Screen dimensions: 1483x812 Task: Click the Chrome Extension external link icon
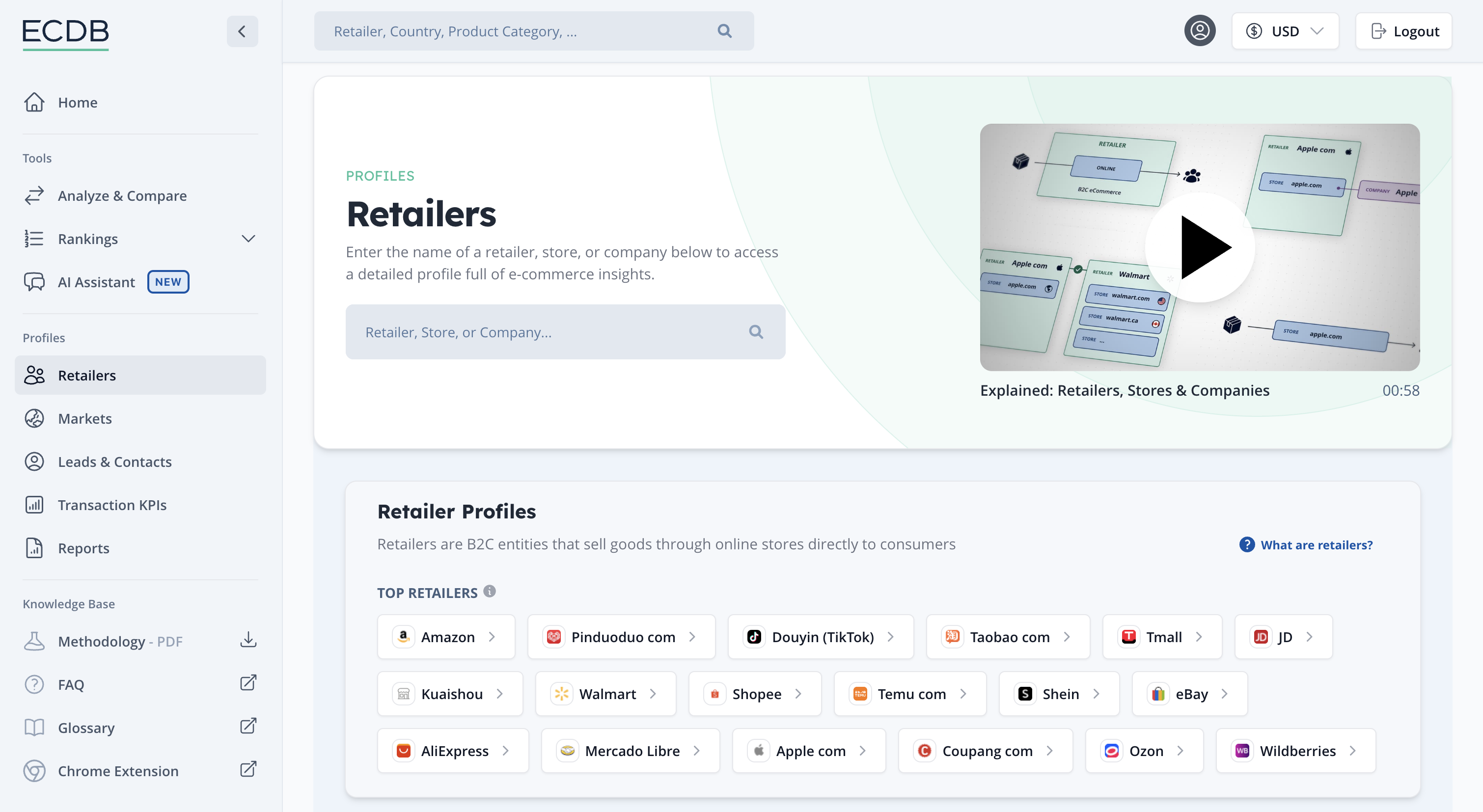point(248,769)
